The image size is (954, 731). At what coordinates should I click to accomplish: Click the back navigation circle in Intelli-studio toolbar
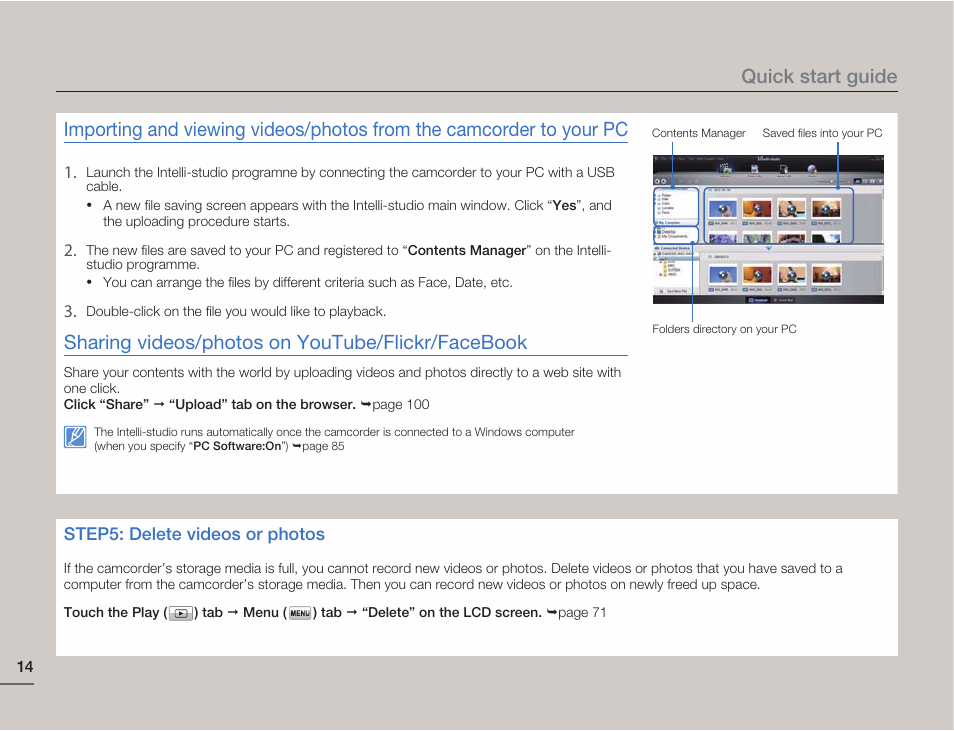pyautogui.click(x=657, y=181)
